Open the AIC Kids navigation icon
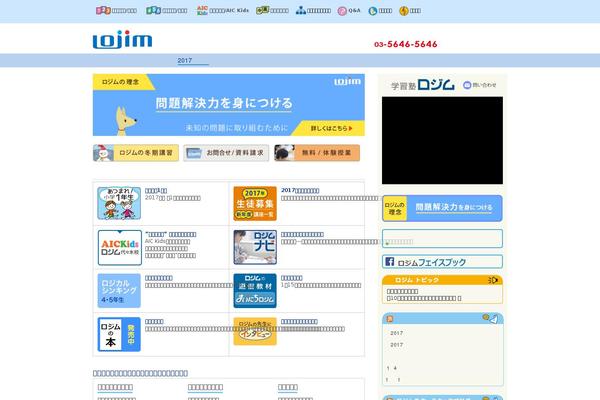The height and width of the screenshot is (400, 600). click(x=202, y=10)
